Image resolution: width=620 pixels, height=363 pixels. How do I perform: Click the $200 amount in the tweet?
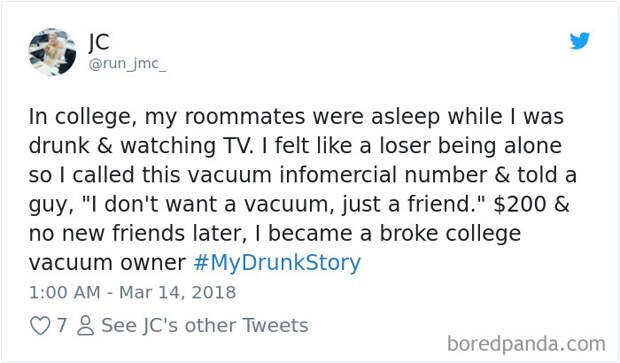(520, 204)
